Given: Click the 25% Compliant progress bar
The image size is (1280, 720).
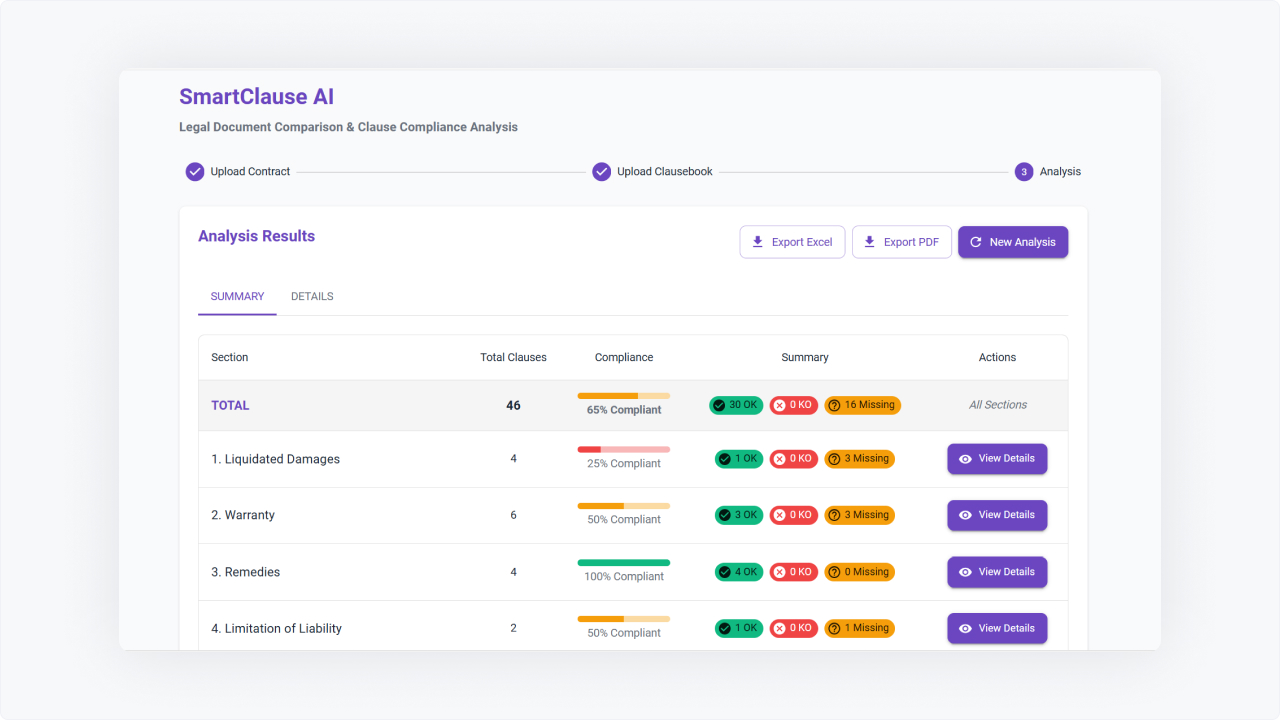Looking at the screenshot, I should click(x=623, y=449).
